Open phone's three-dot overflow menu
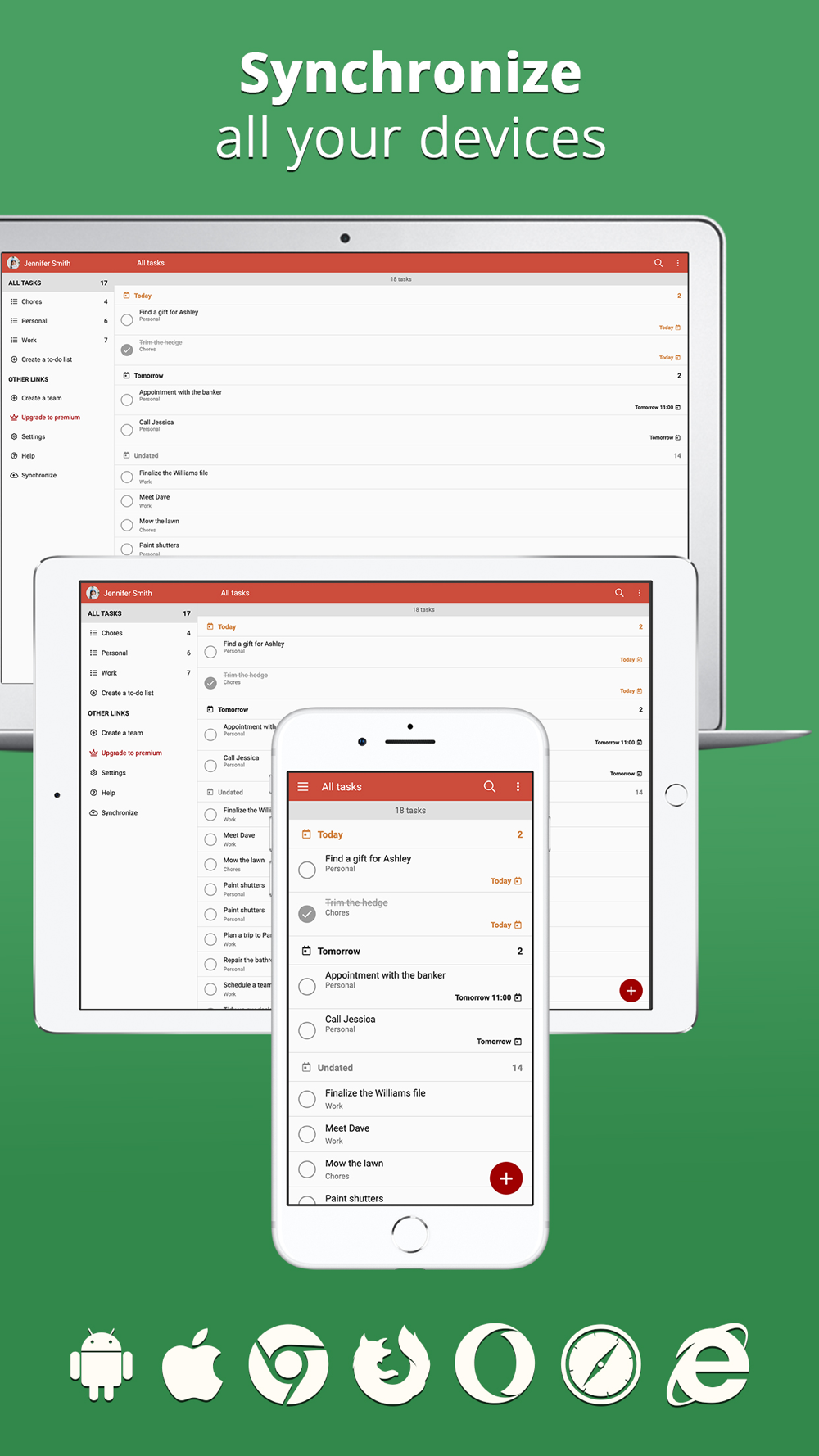This screenshot has height=1456, width=819. 518,786
